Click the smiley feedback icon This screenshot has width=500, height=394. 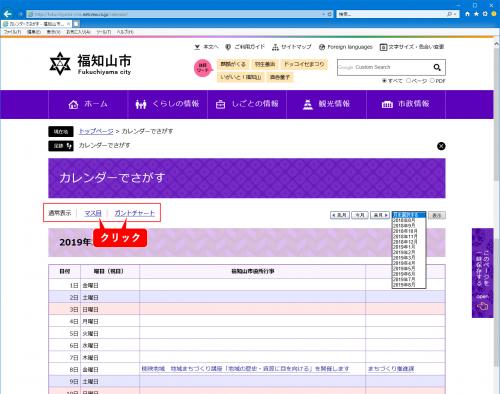494,14
